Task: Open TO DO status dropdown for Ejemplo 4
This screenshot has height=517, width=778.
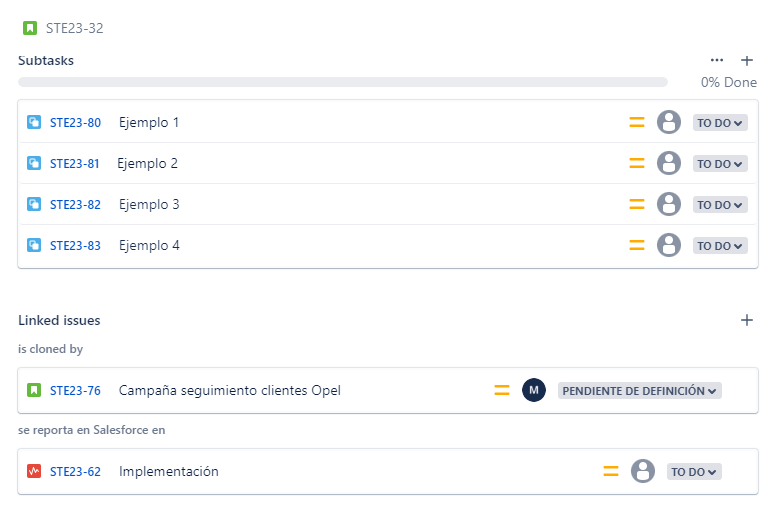Action: (x=720, y=246)
